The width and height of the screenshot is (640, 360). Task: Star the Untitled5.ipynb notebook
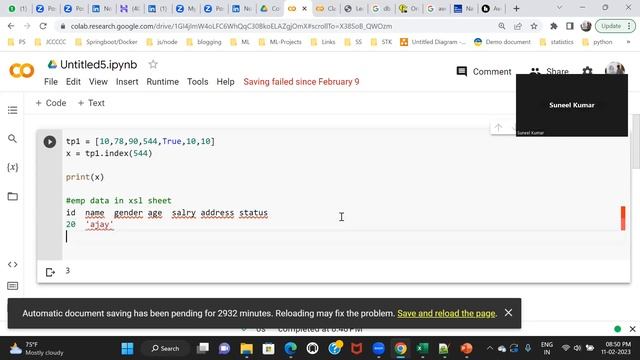click(153, 64)
